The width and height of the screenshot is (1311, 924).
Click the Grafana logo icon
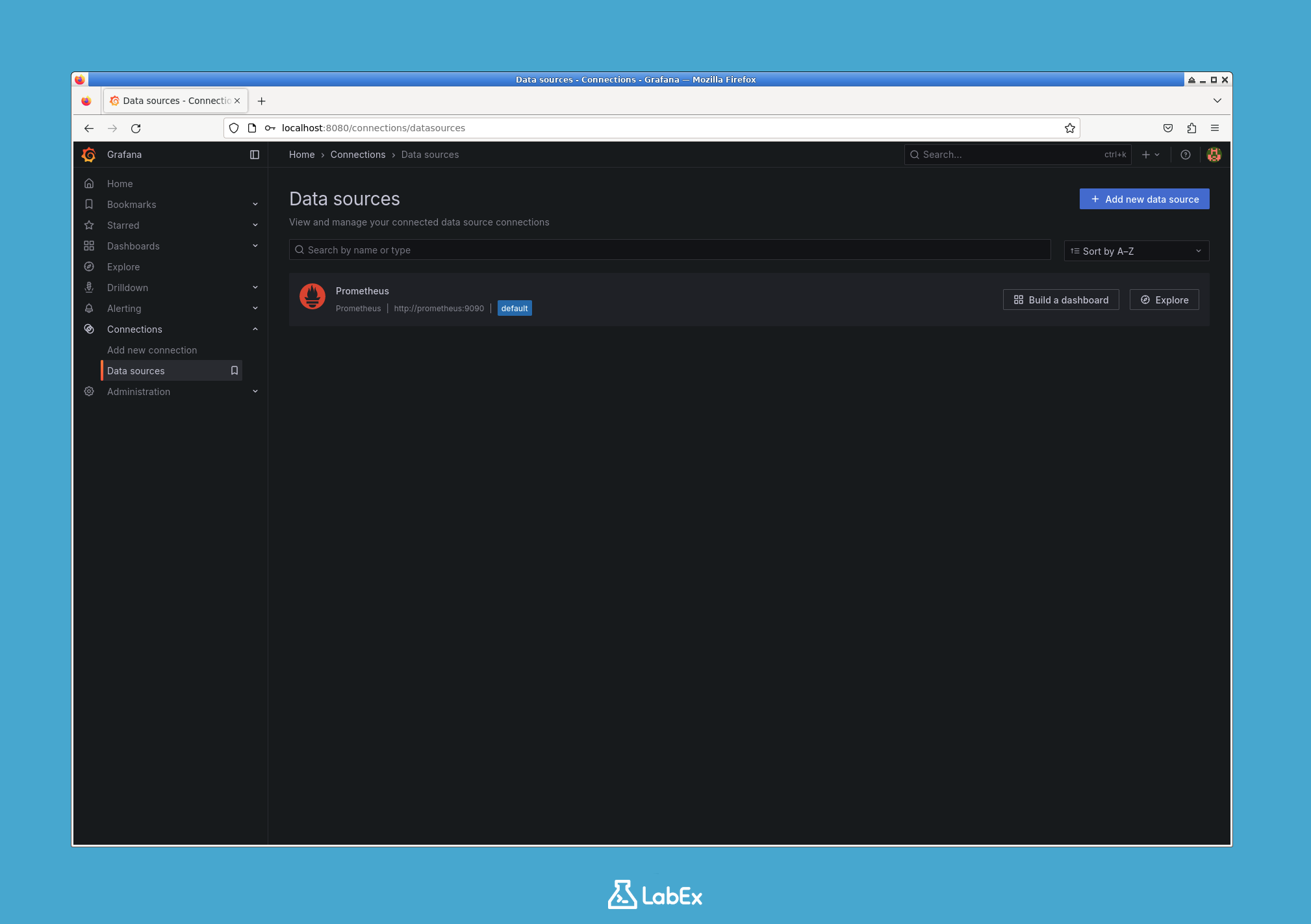click(x=88, y=155)
